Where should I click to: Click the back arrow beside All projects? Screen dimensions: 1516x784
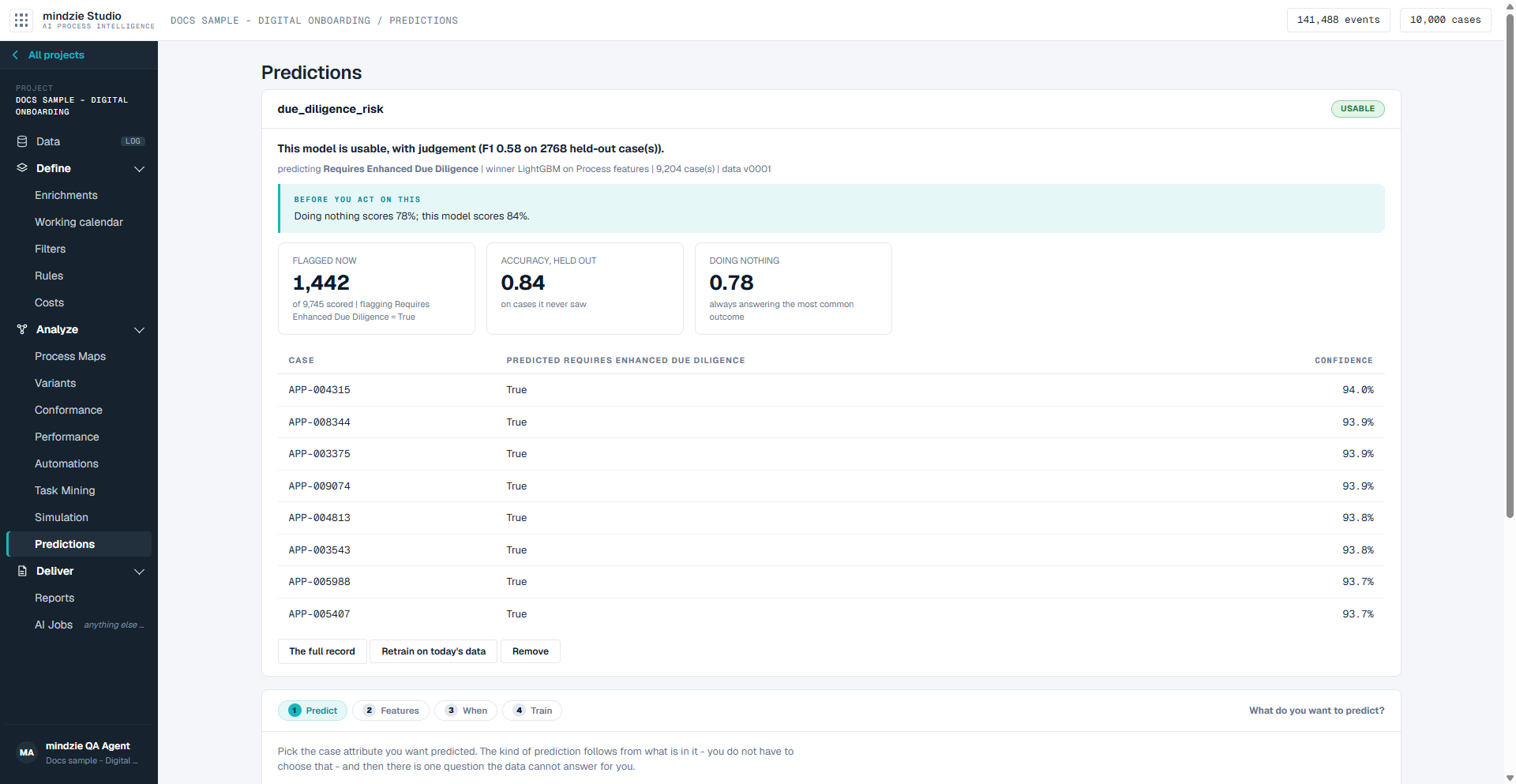click(x=15, y=55)
